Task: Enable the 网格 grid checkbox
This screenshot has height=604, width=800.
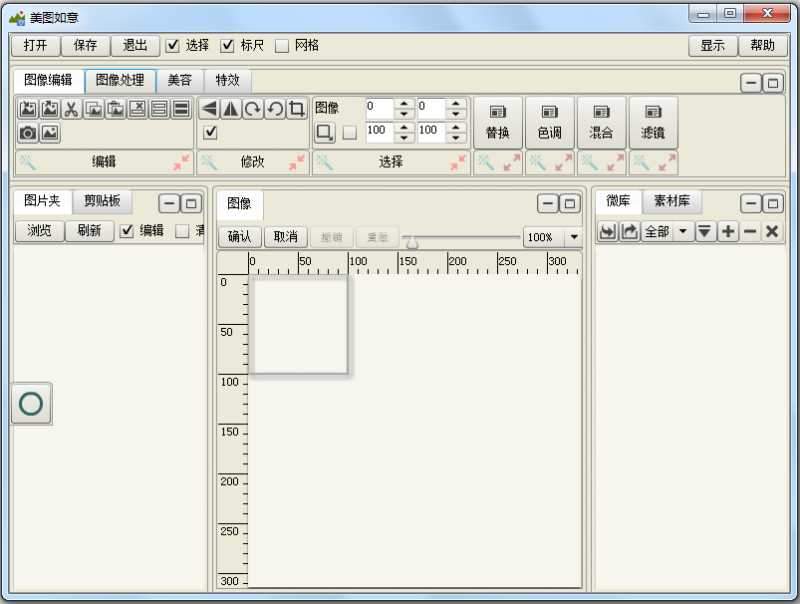Action: pyautogui.click(x=282, y=45)
